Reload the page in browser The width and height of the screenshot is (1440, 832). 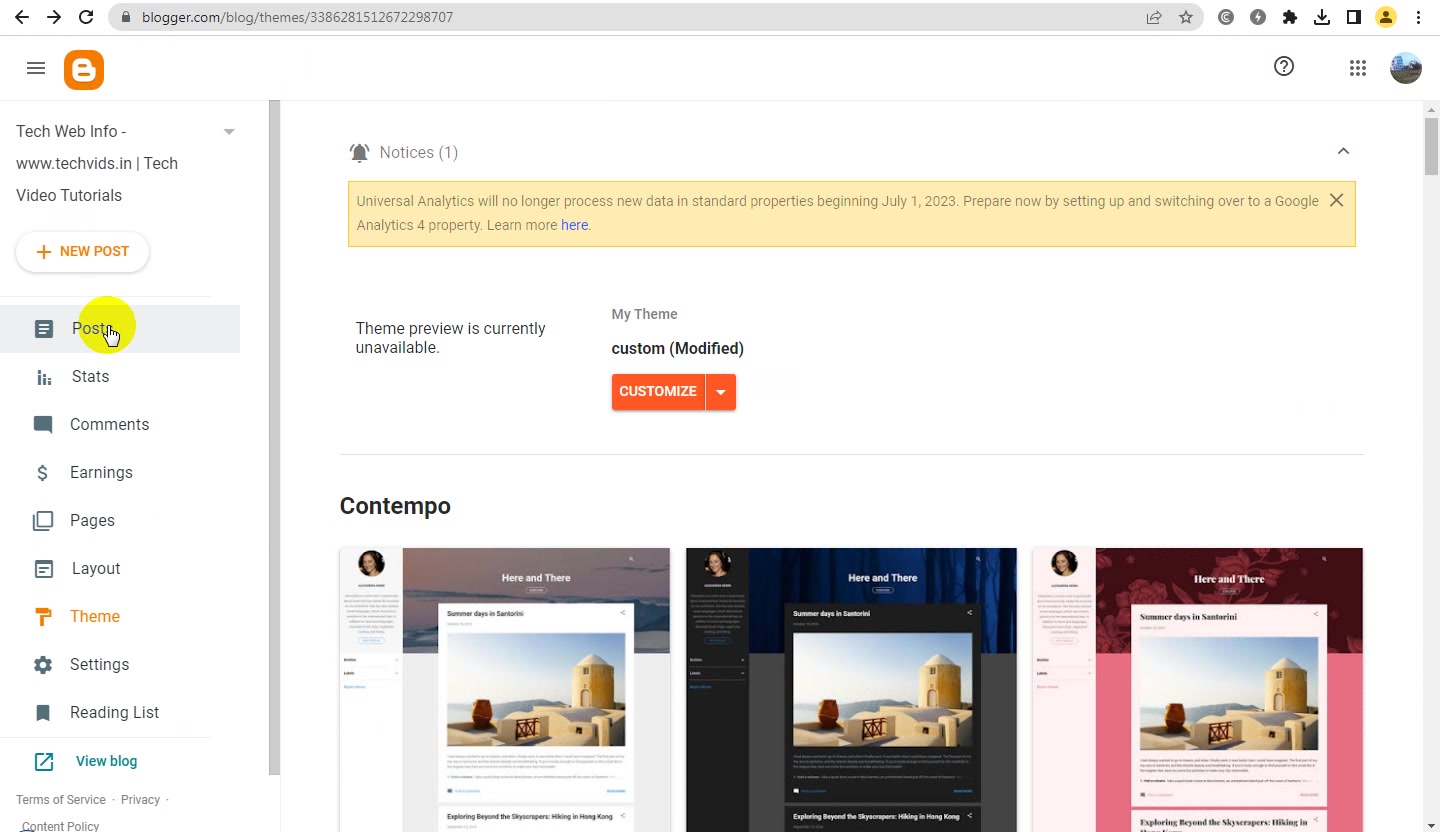(86, 17)
